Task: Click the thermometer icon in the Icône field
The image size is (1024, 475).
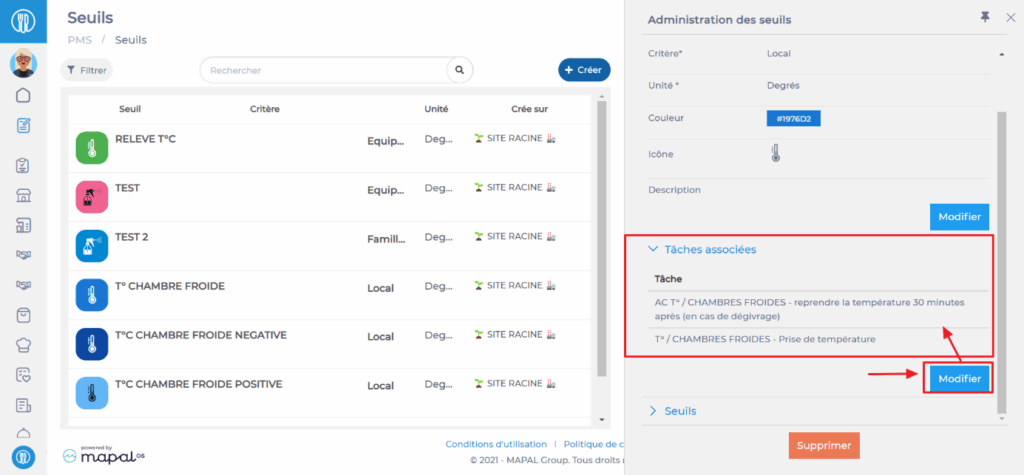Action: click(x=775, y=154)
